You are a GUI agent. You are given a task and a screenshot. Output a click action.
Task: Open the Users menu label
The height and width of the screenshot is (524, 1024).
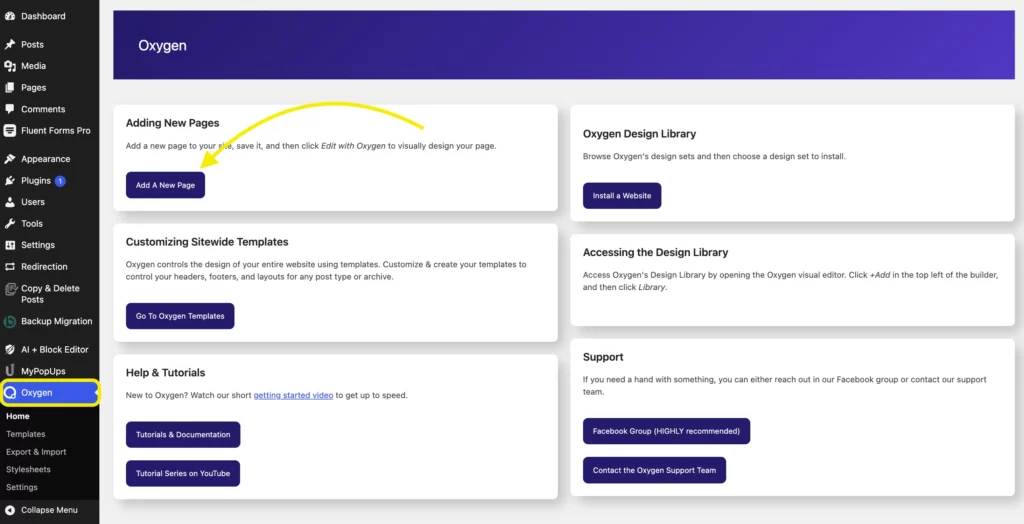click(x=33, y=202)
